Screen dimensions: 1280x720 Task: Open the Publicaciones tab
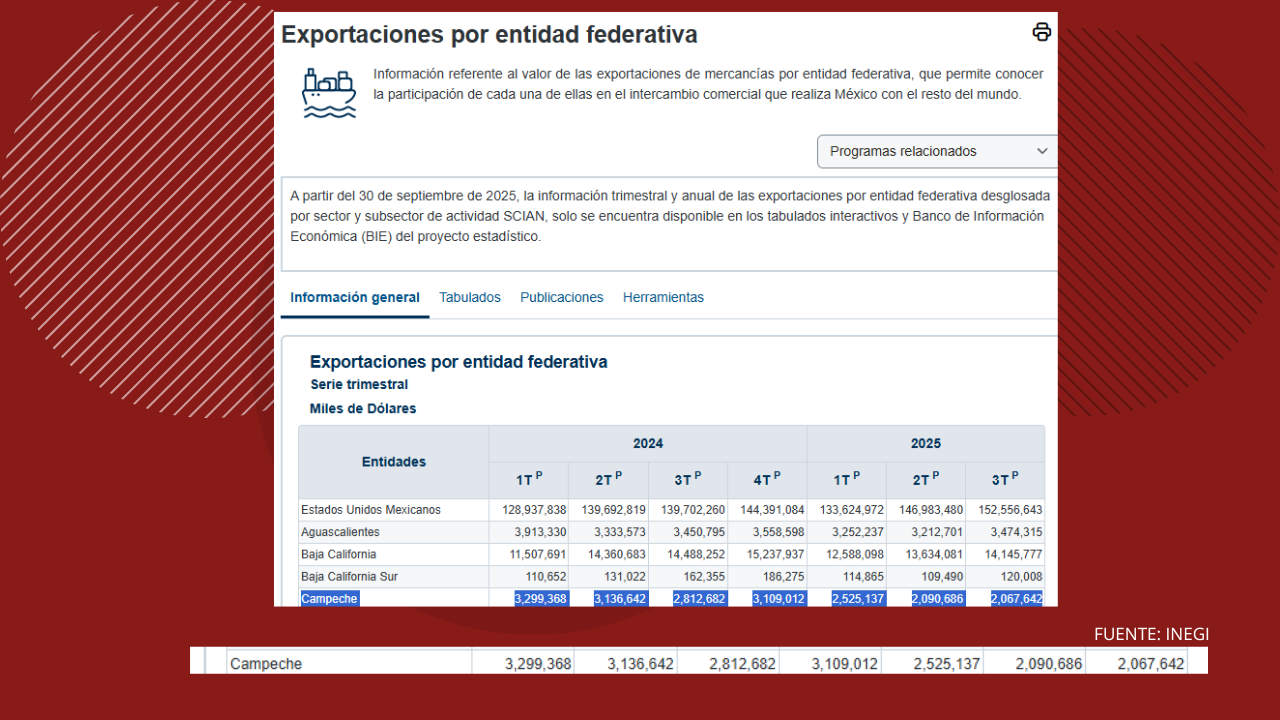click(x=562, y=297)
